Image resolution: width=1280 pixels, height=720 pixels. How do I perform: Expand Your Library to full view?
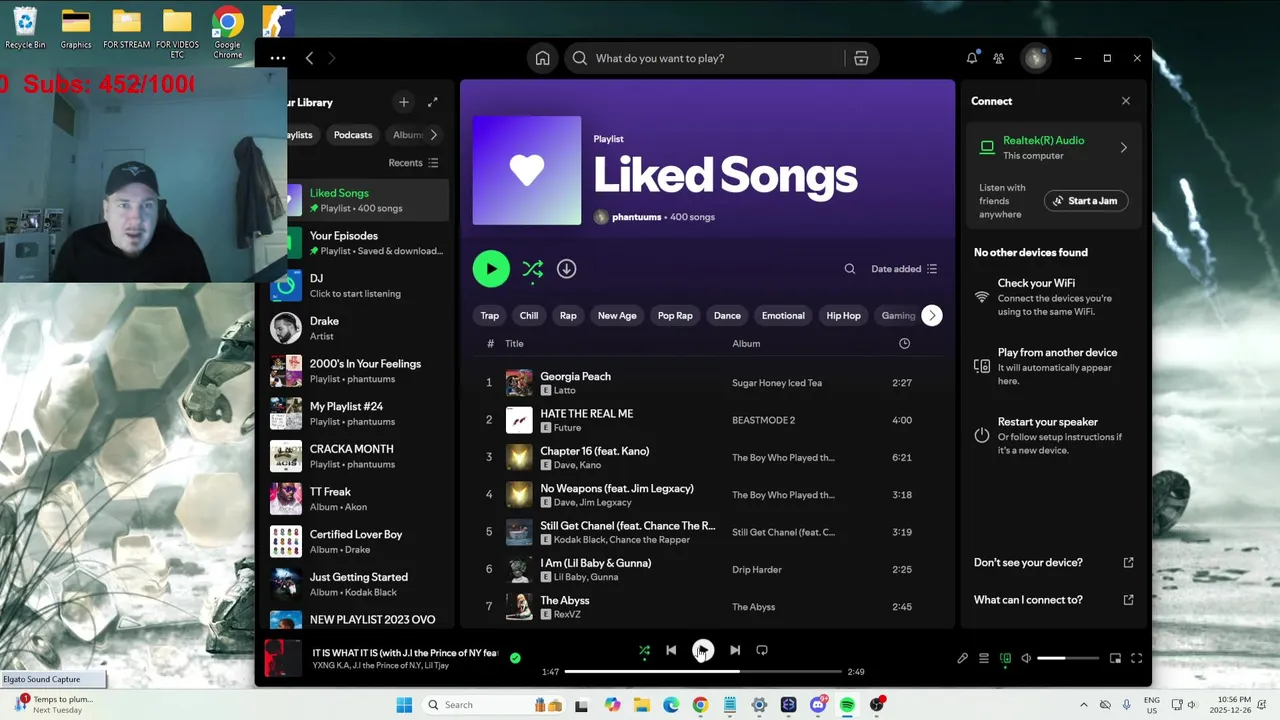[x=433, y=102]
